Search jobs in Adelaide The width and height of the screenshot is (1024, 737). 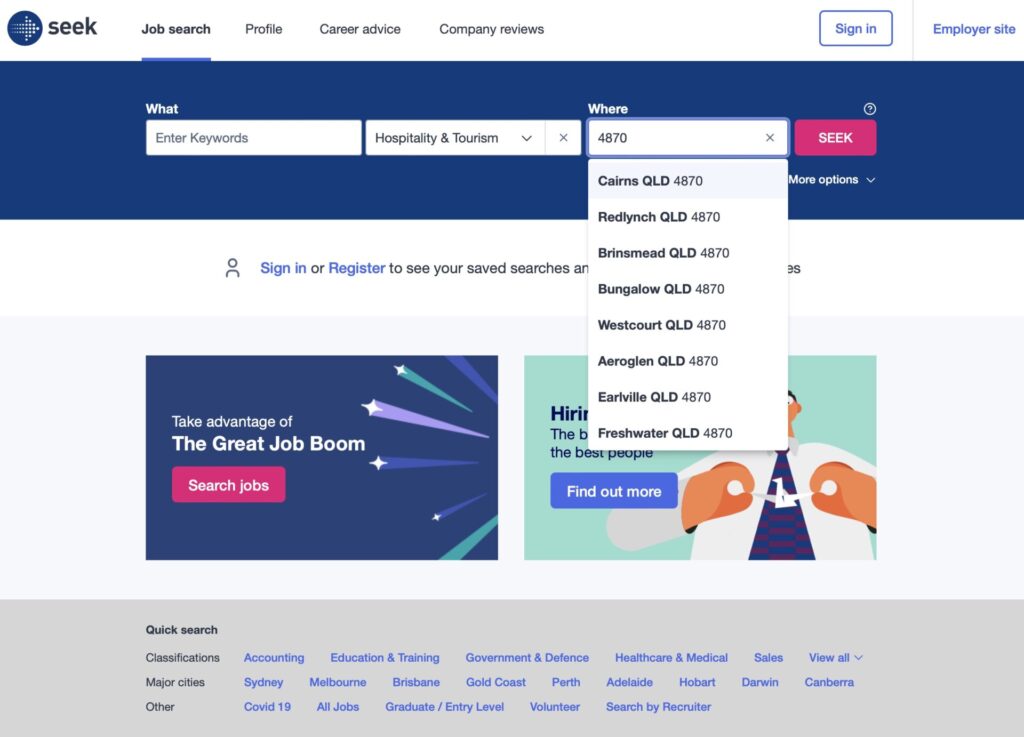click(630, 682)
